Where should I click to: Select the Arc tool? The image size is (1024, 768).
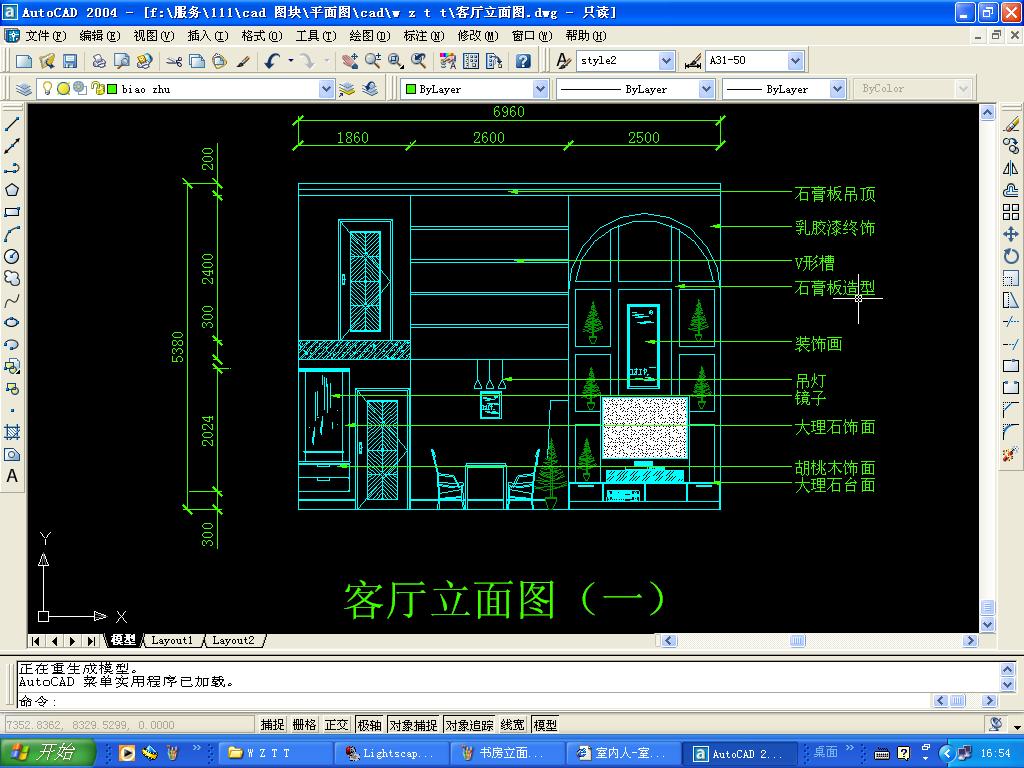tap(12, 234)
